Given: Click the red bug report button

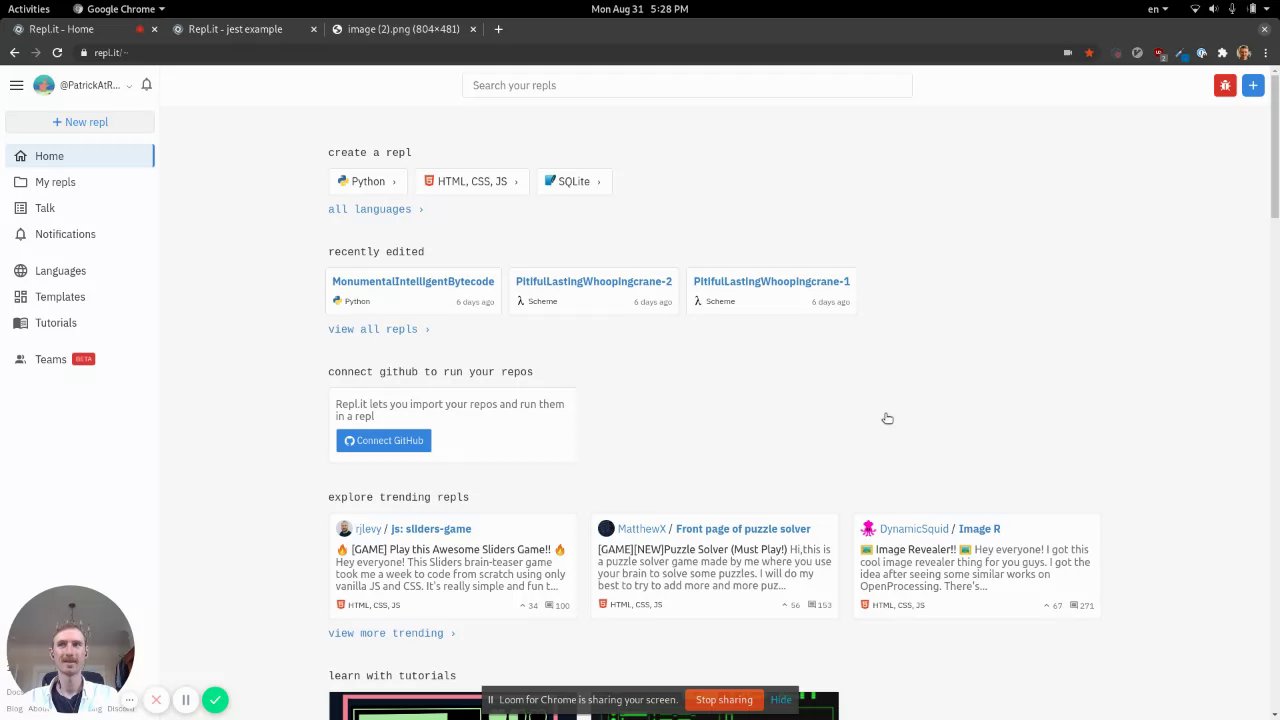Looking at the screenshot, I should coord(1225,85).
